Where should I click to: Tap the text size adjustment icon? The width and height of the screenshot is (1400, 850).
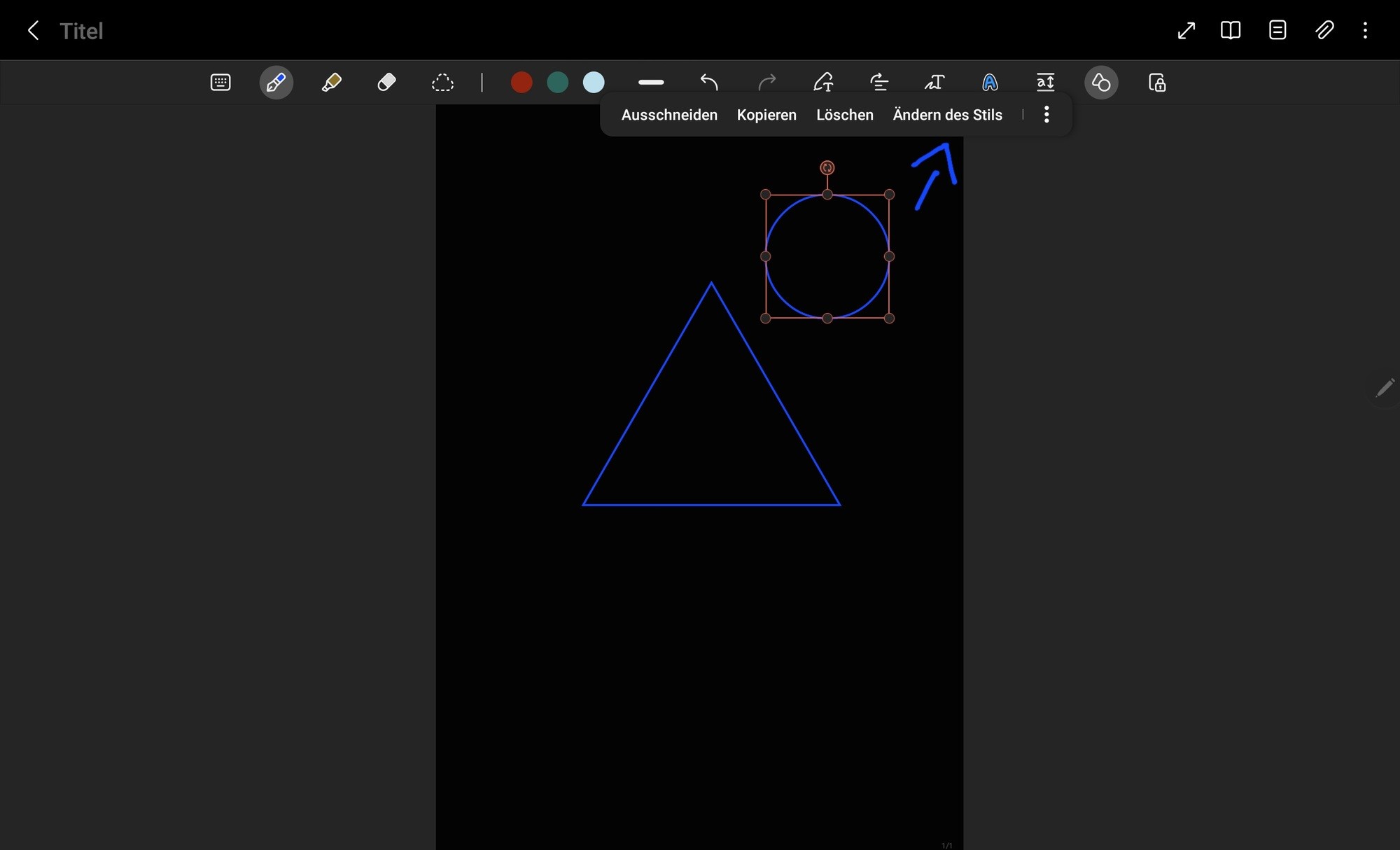point(1045,83)
